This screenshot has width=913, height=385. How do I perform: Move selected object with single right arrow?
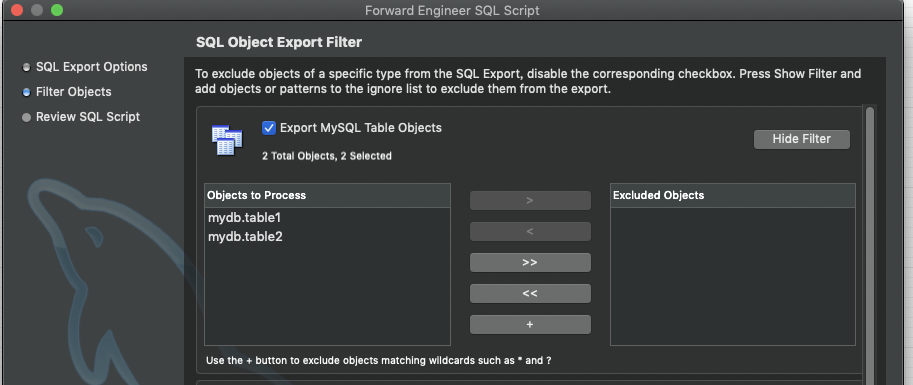[530, 200]
